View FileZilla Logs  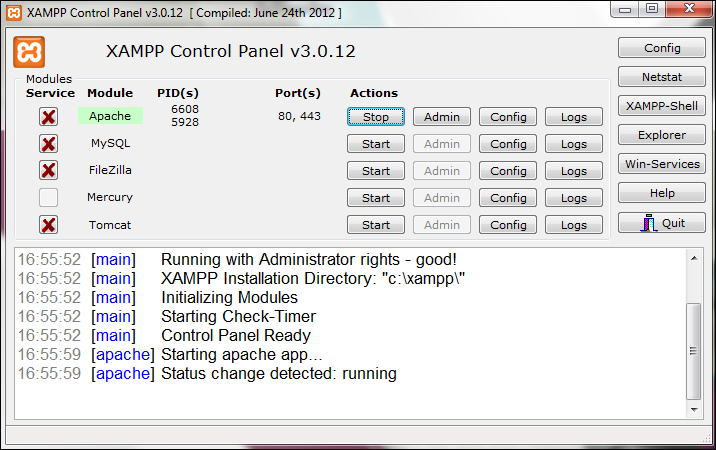click(x=574, y=171)
